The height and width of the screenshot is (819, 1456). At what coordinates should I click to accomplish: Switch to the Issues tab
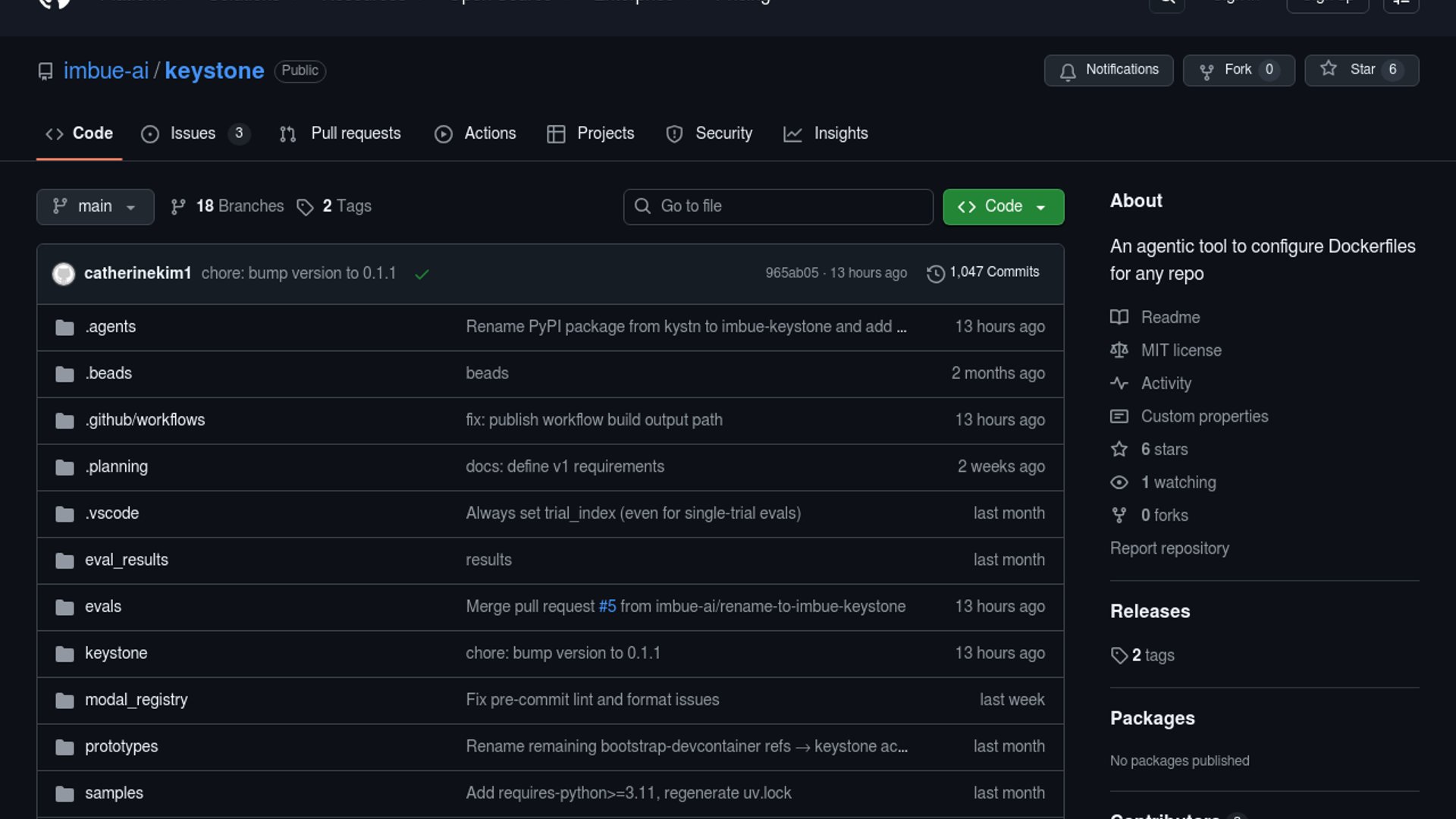tap(193, 133)
